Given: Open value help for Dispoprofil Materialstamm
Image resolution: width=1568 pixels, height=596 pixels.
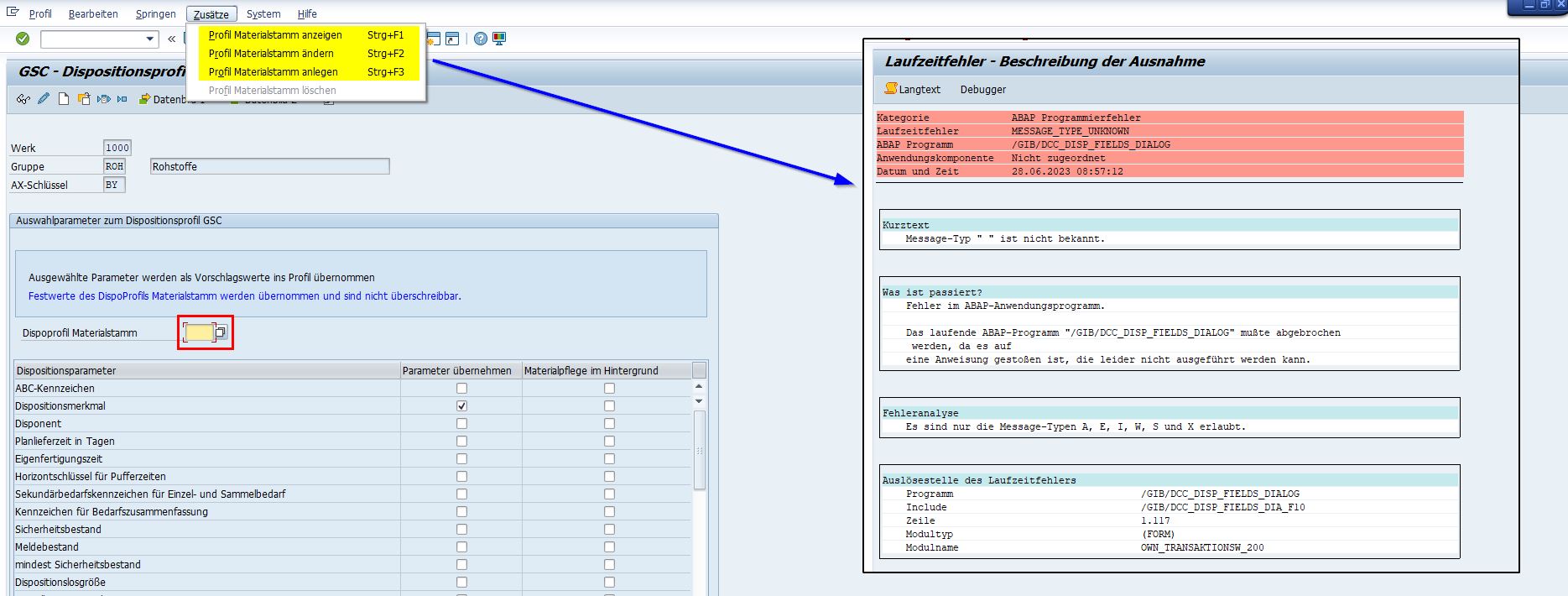Looking at the screenshot, I should (x=221, y=332).
